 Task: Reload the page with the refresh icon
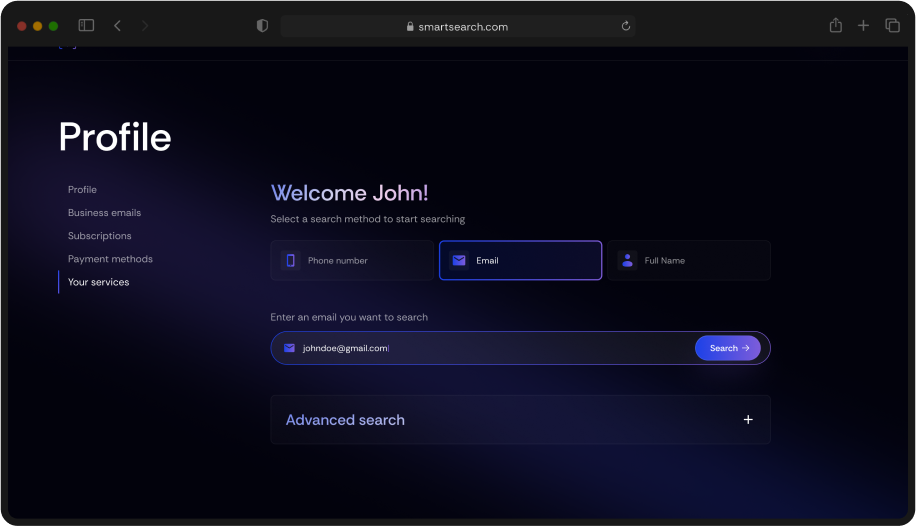point(626,26)
